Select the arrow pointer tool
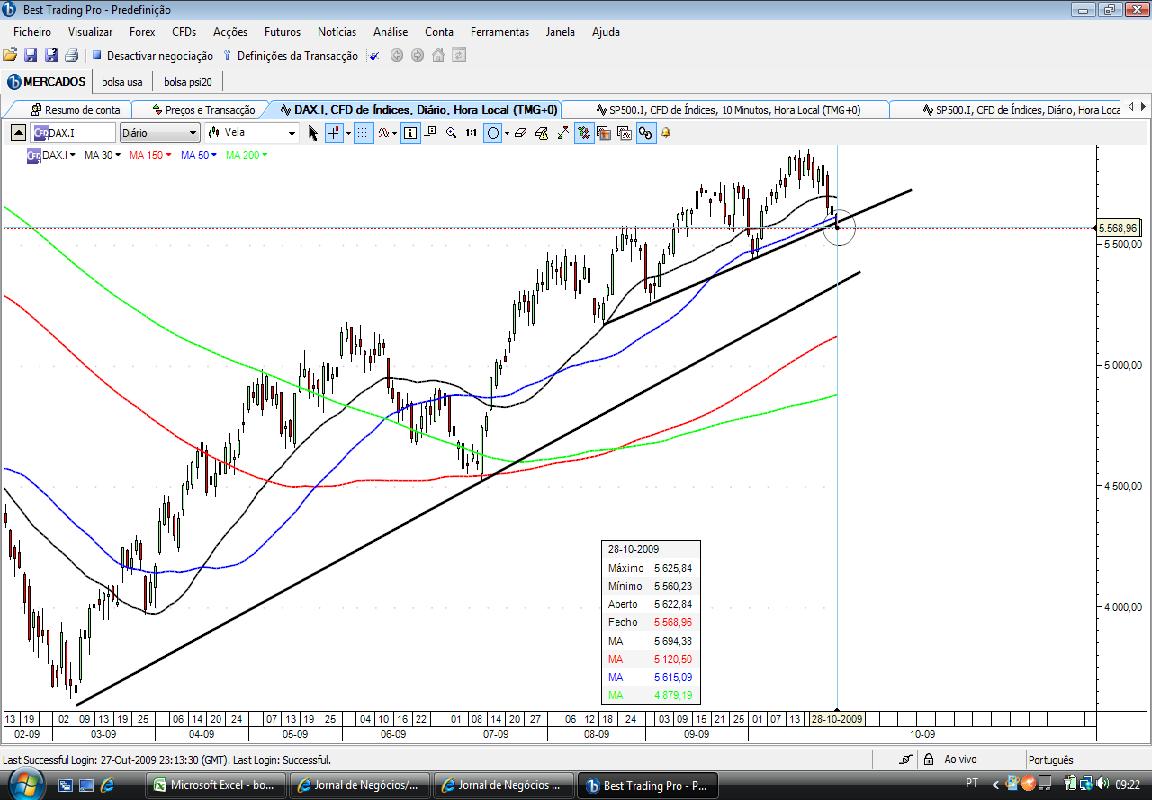The height and width of the screenshot is (800, 1152). [x=313, y=133]
